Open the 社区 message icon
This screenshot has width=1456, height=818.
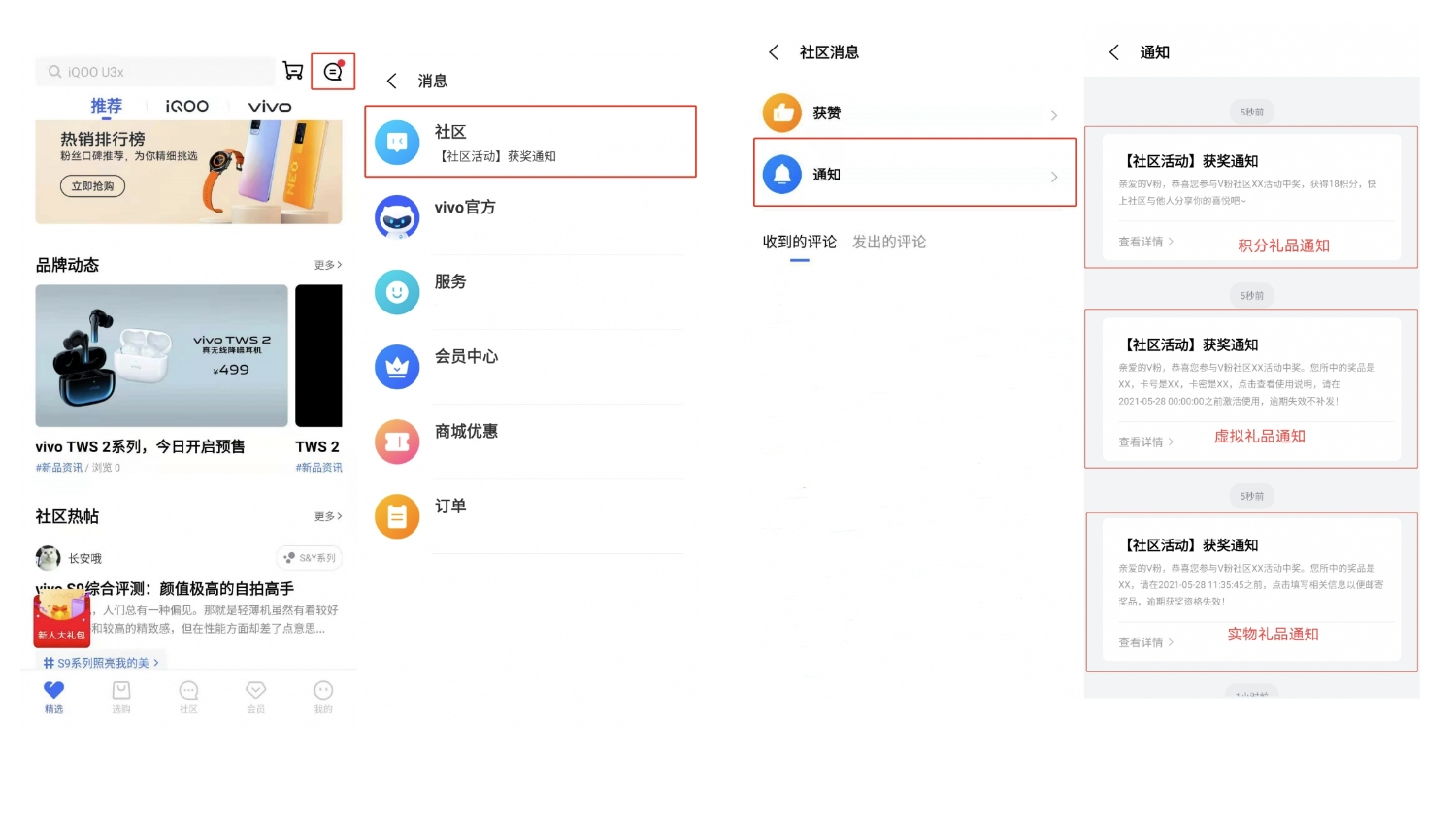click(397, 143)
